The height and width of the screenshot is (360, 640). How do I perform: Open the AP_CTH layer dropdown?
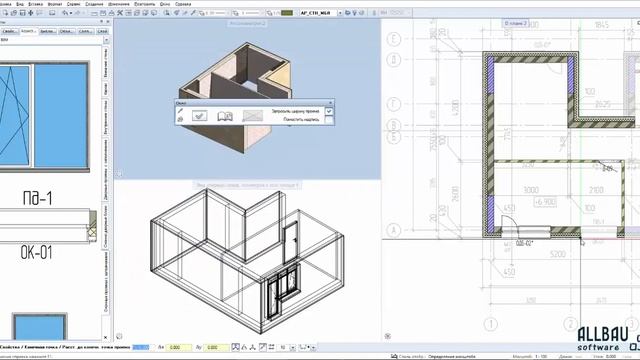click(340, 13)
